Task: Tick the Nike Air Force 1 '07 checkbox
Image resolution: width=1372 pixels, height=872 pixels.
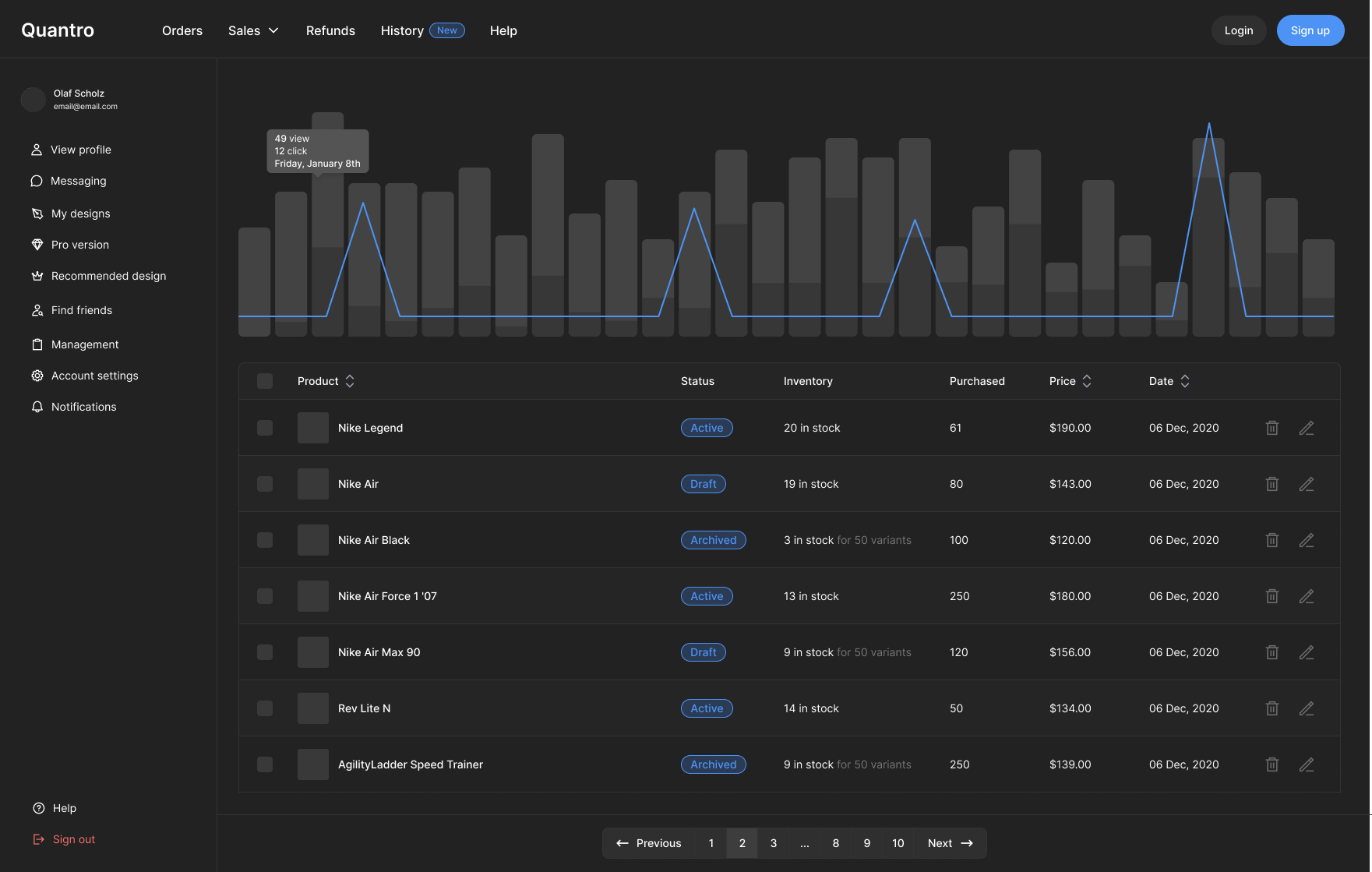Action: tap(265, 596)
